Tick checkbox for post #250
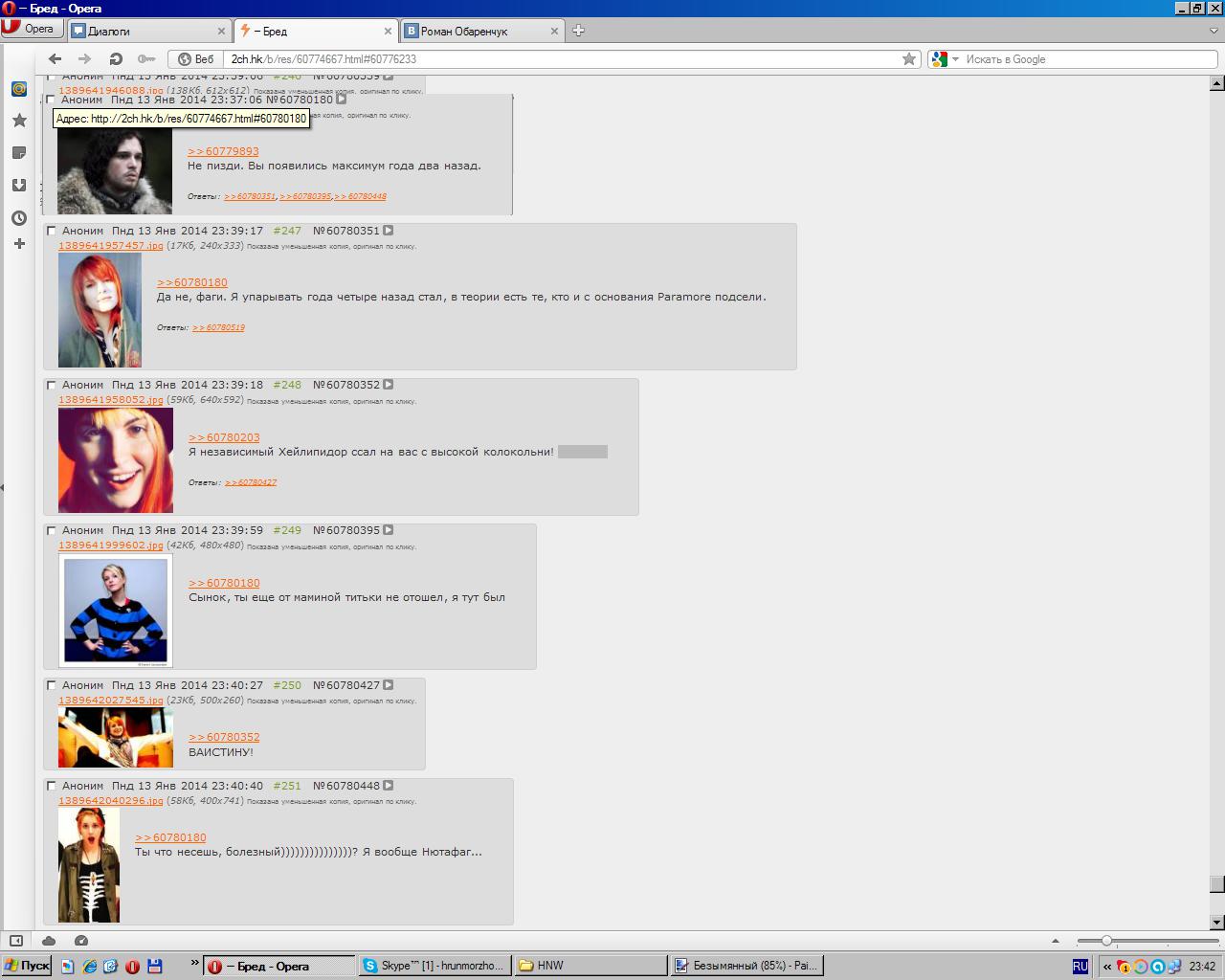This screenshot has height=980, width=1225. 52,685
